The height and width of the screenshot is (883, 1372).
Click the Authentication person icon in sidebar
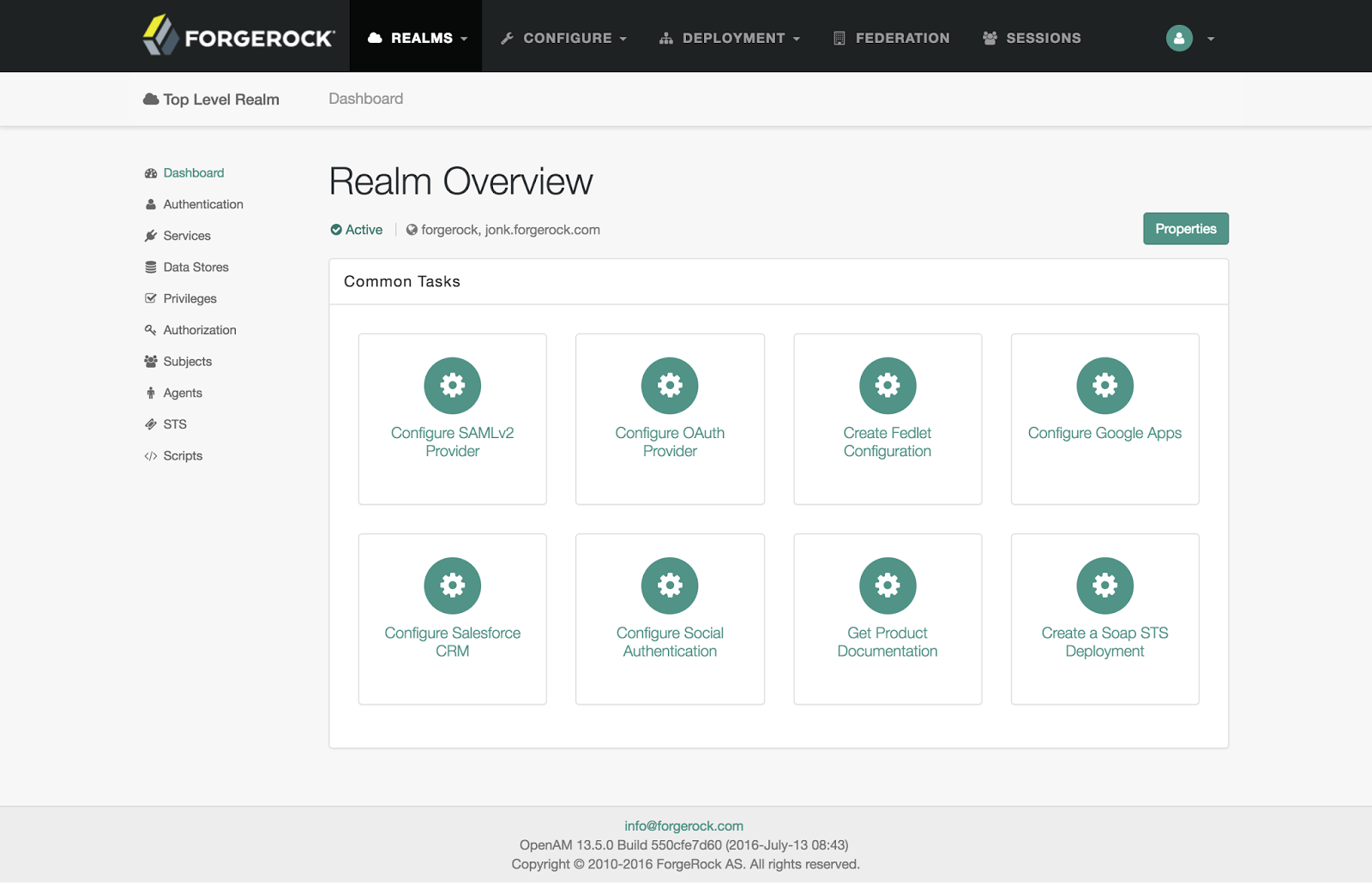click(151, 204)
